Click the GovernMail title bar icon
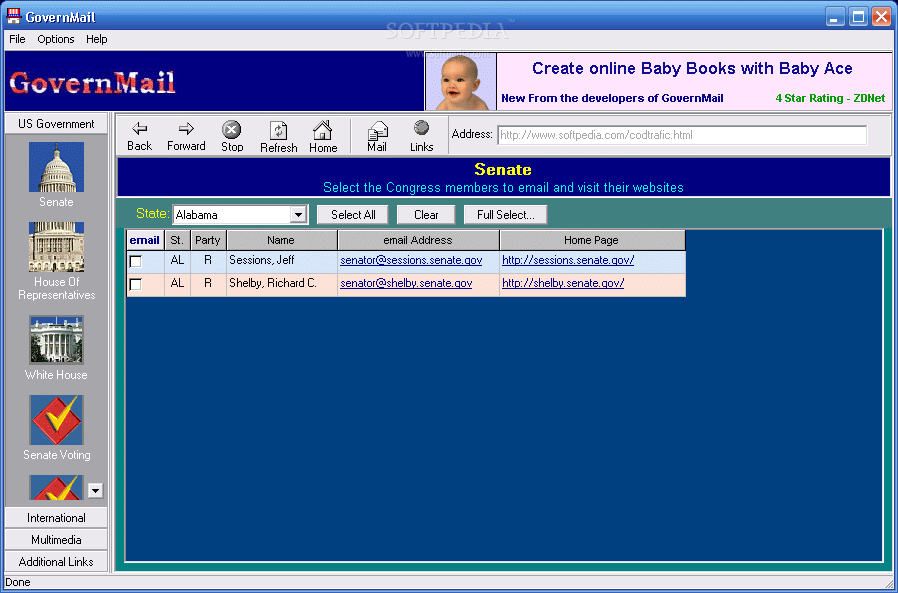 pos(13,16)
